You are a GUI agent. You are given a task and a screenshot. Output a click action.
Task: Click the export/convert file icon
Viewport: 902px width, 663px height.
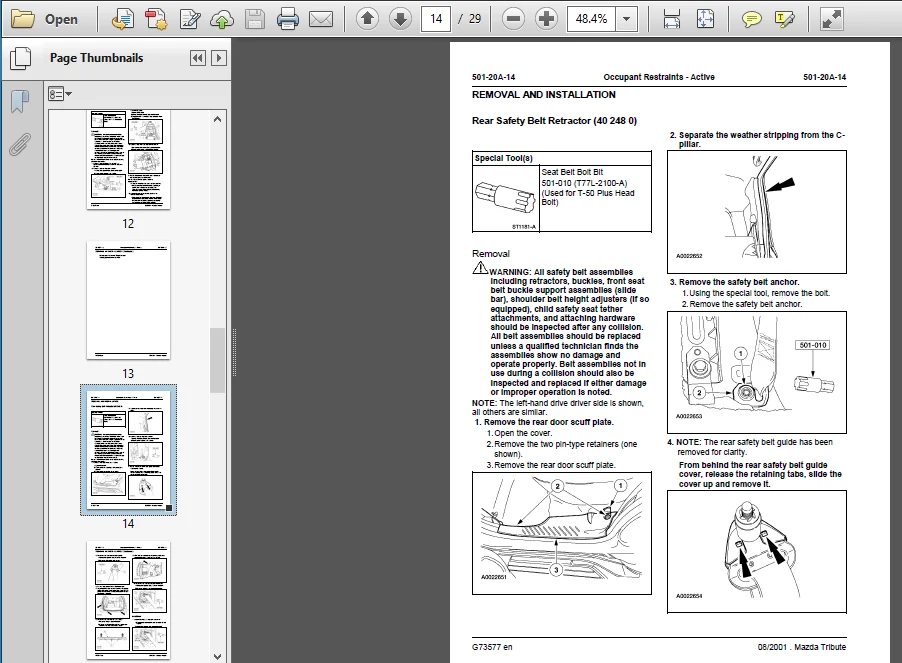pyautogui.click(x=123, y=19)
